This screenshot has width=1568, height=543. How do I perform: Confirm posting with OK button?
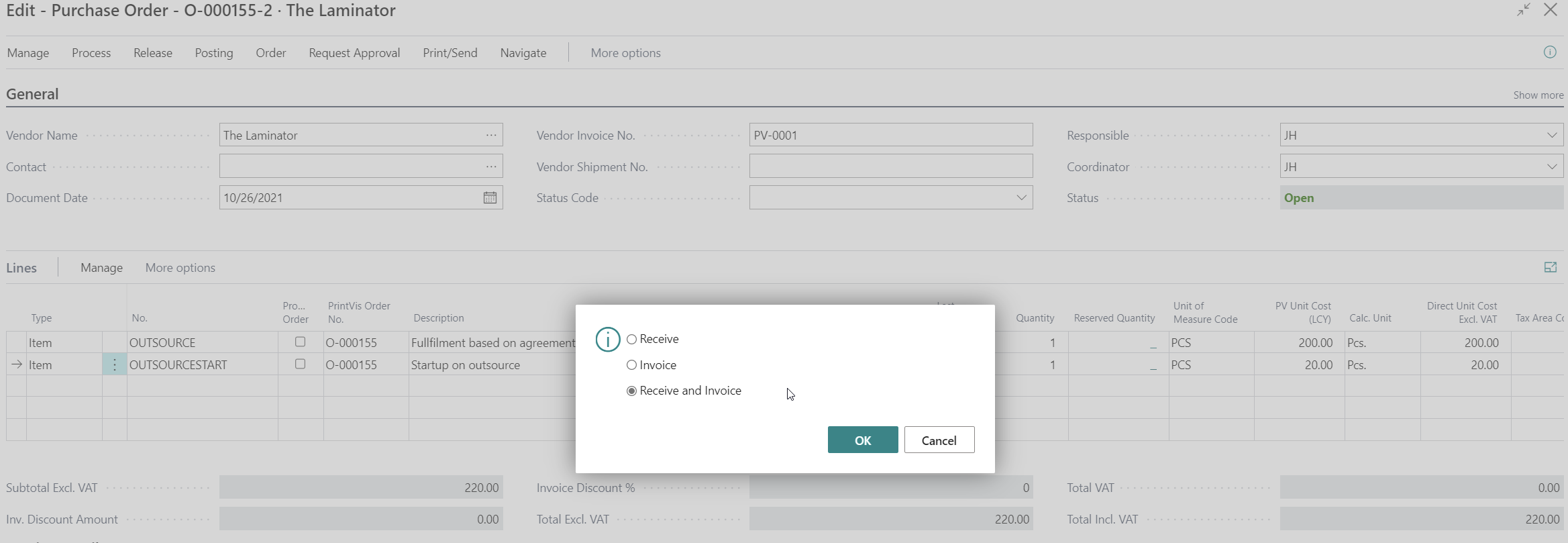click(x=863, y=440)
